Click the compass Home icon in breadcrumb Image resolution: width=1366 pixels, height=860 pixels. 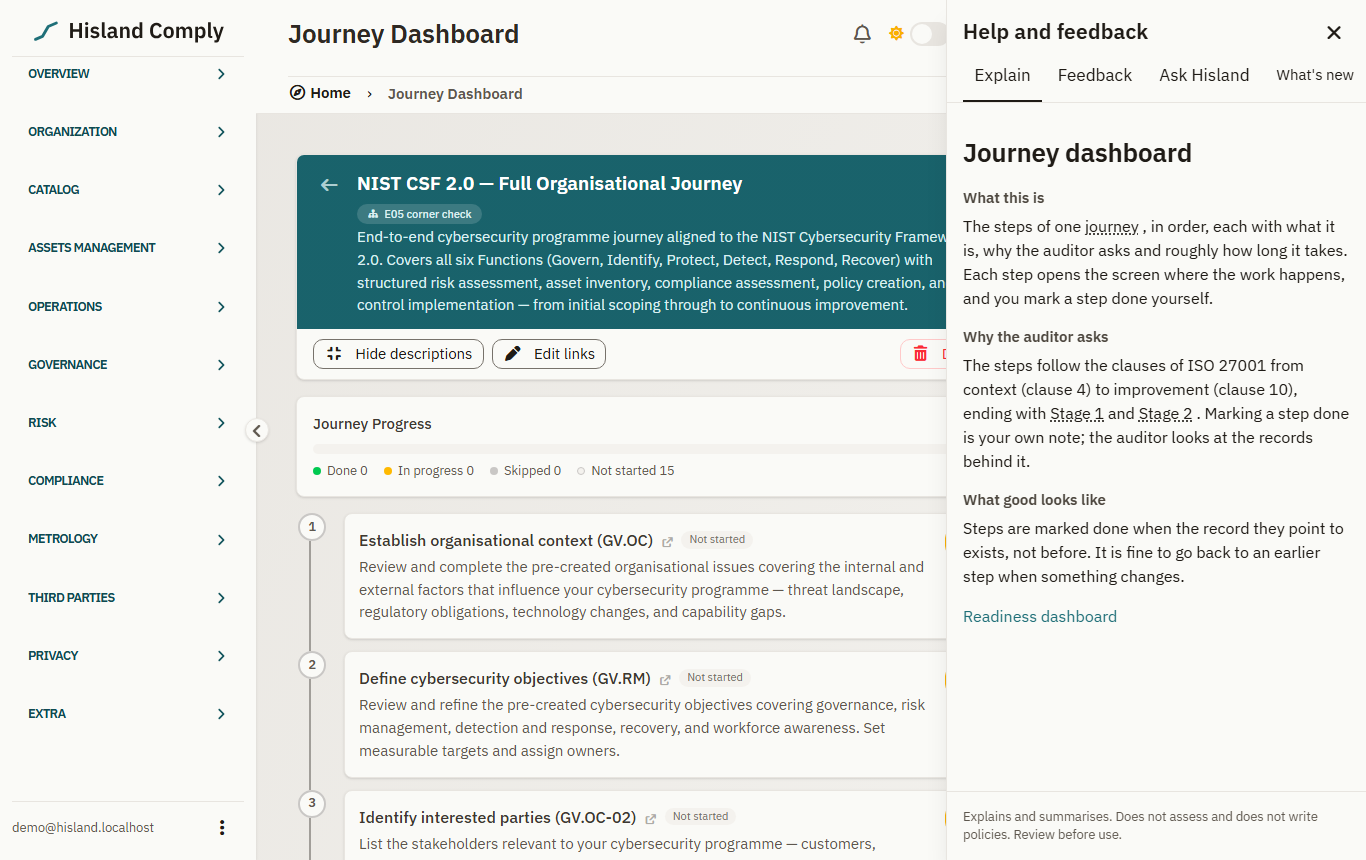click(x=297, y=93)
